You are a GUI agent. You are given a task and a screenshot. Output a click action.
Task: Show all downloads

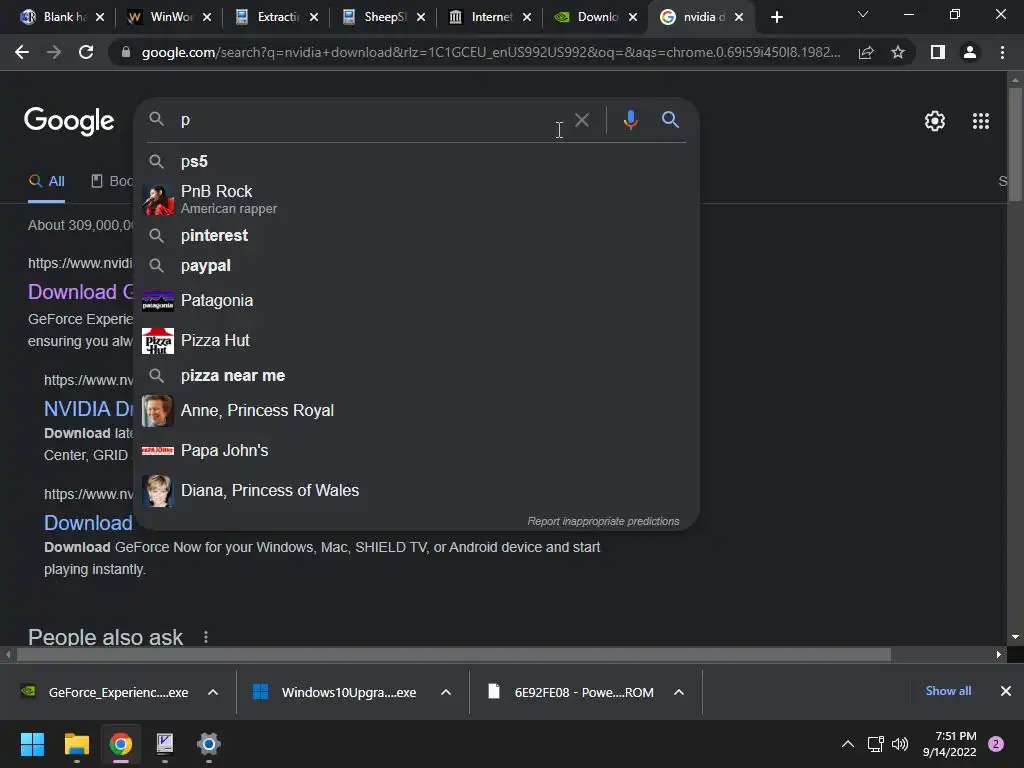(x=948, y=691)
